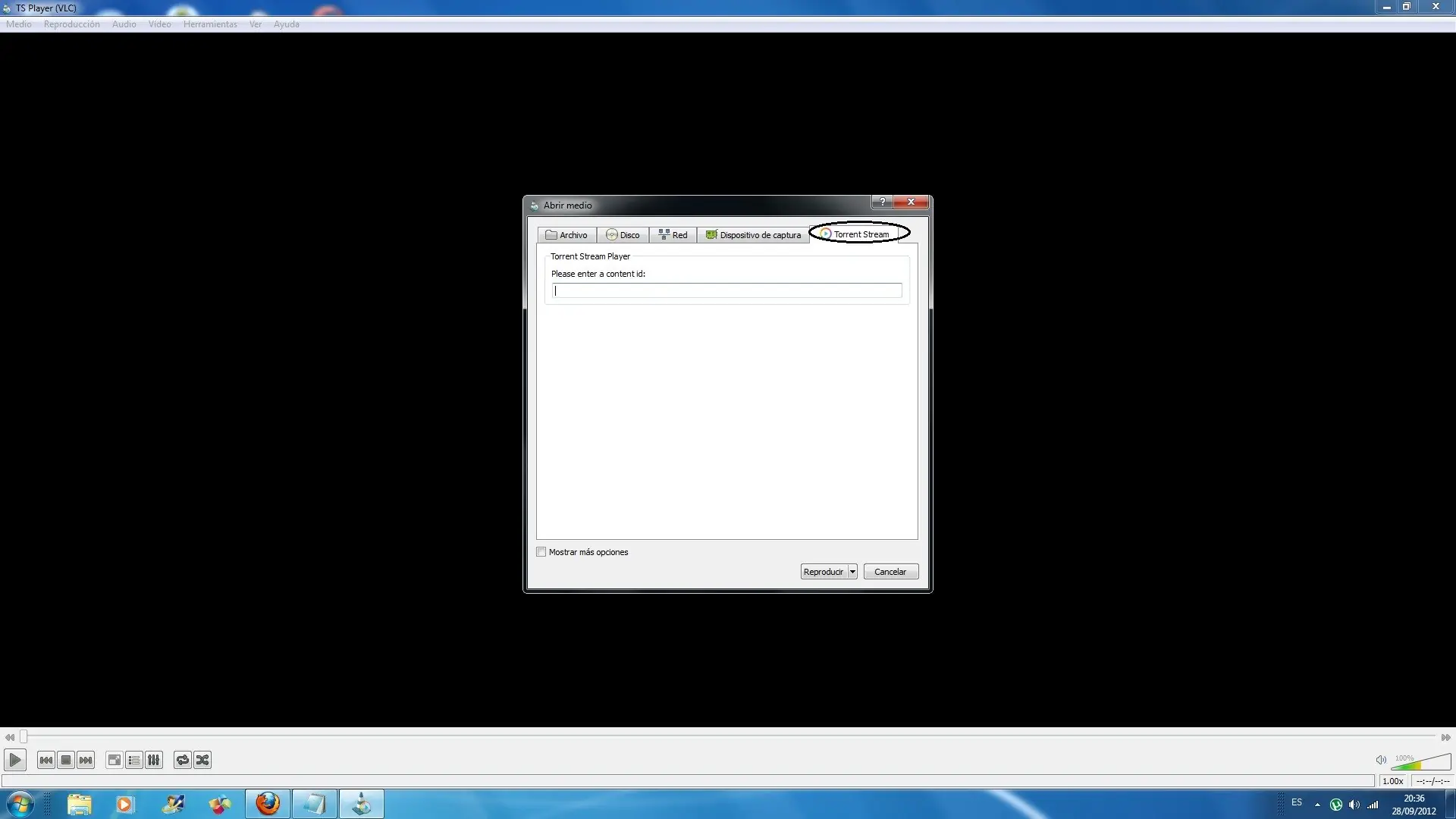
Task: Open the Audio menu
Action: point(124,24)
